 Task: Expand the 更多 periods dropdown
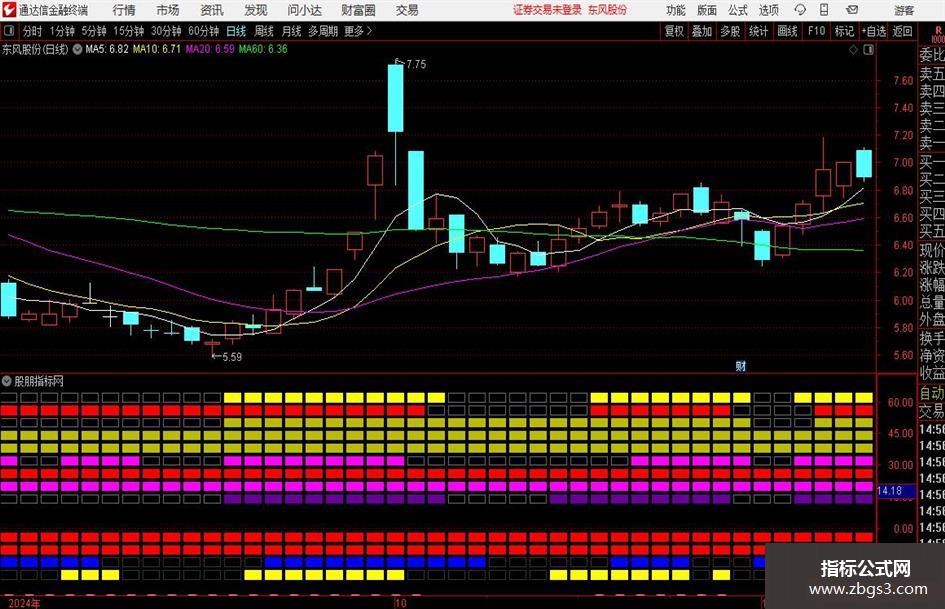tap(359, 31)
